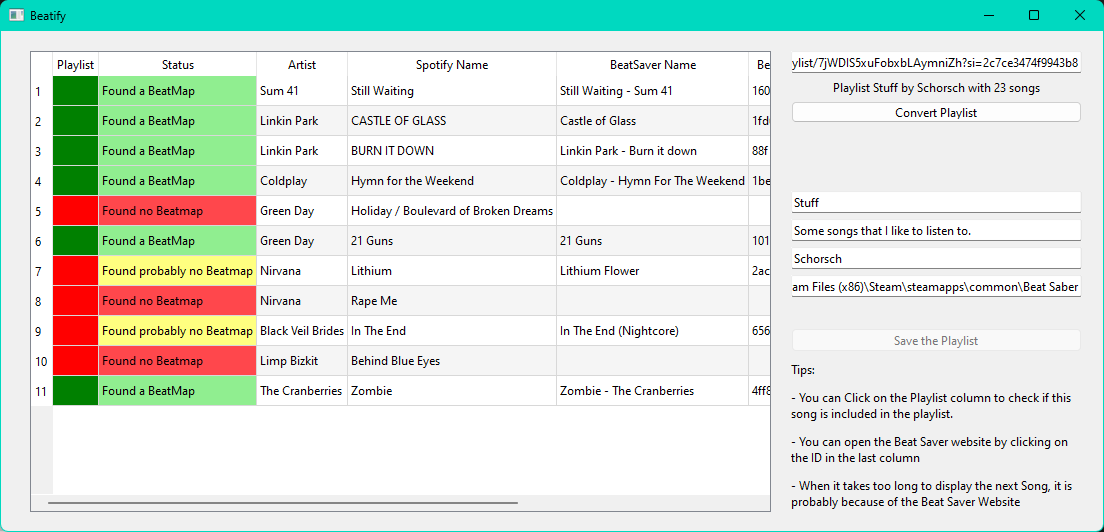This screenshot has height=532, width=1104.
Task: Click the 'Coldplay' artist cell
Action: coord(302,181)
